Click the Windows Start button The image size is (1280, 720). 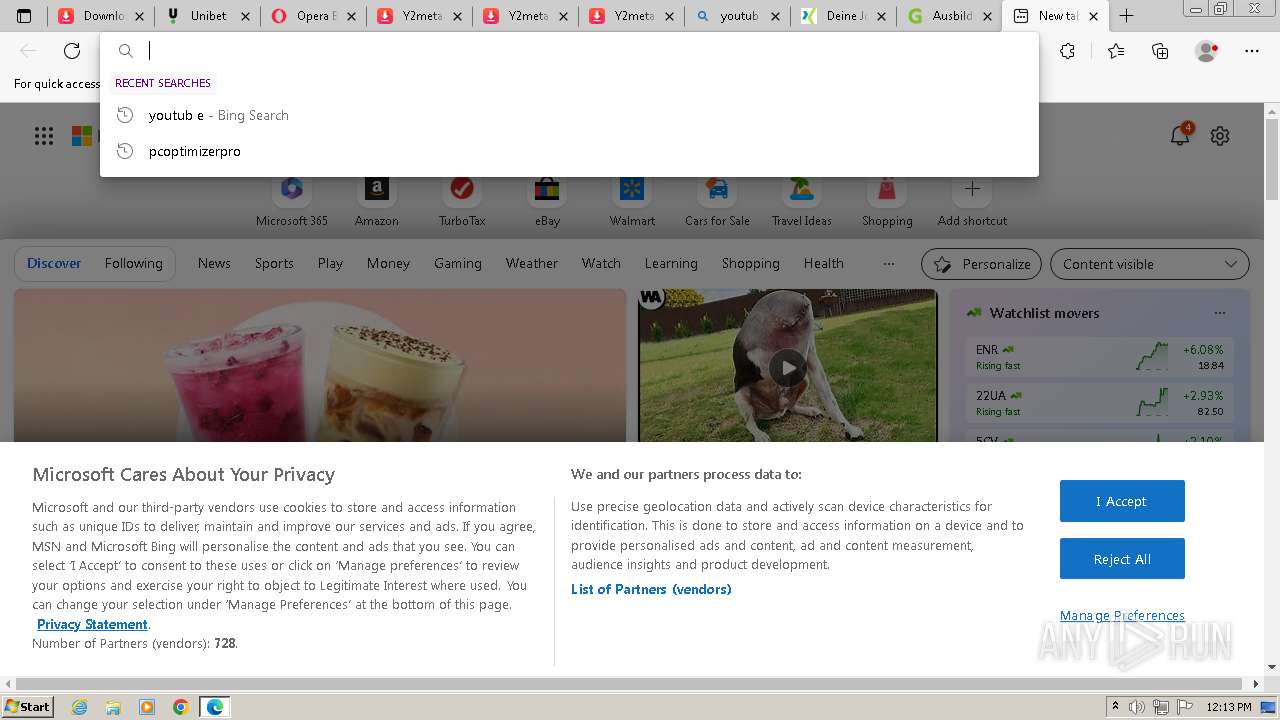click(27, 707)
